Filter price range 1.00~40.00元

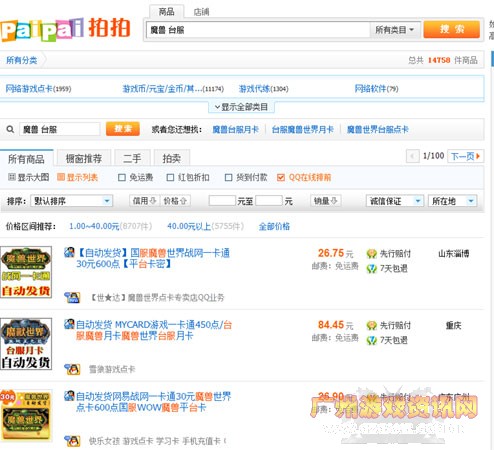click(94, 226)
